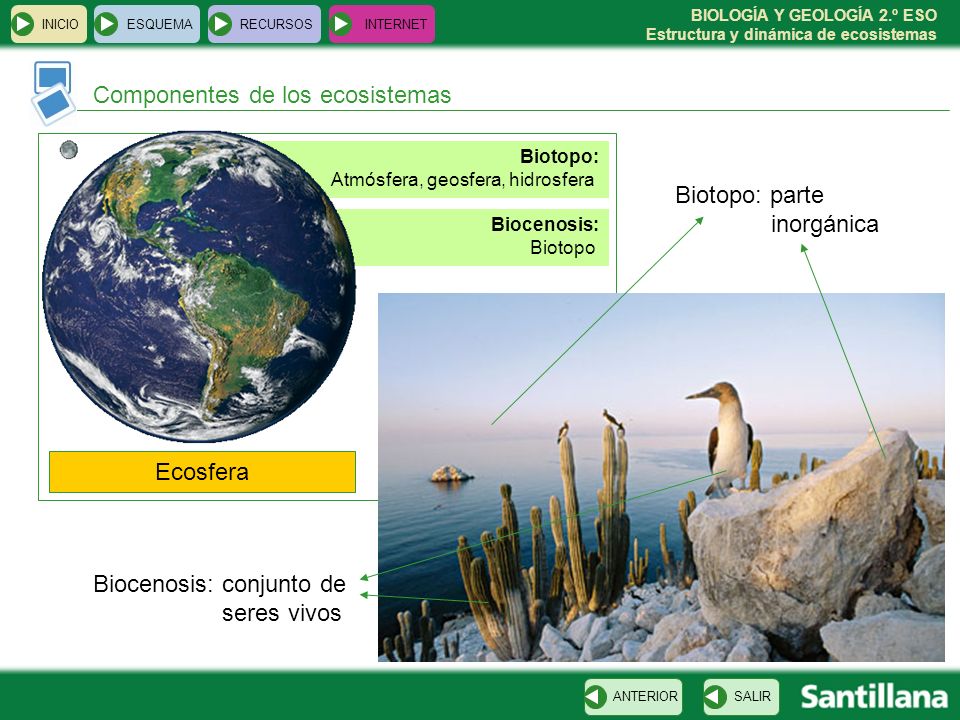This screenshot has height=720, width=960.
Task: Click 'Estructura y dinámica de ecosistemas' subtitle
Action: point(791,34)
